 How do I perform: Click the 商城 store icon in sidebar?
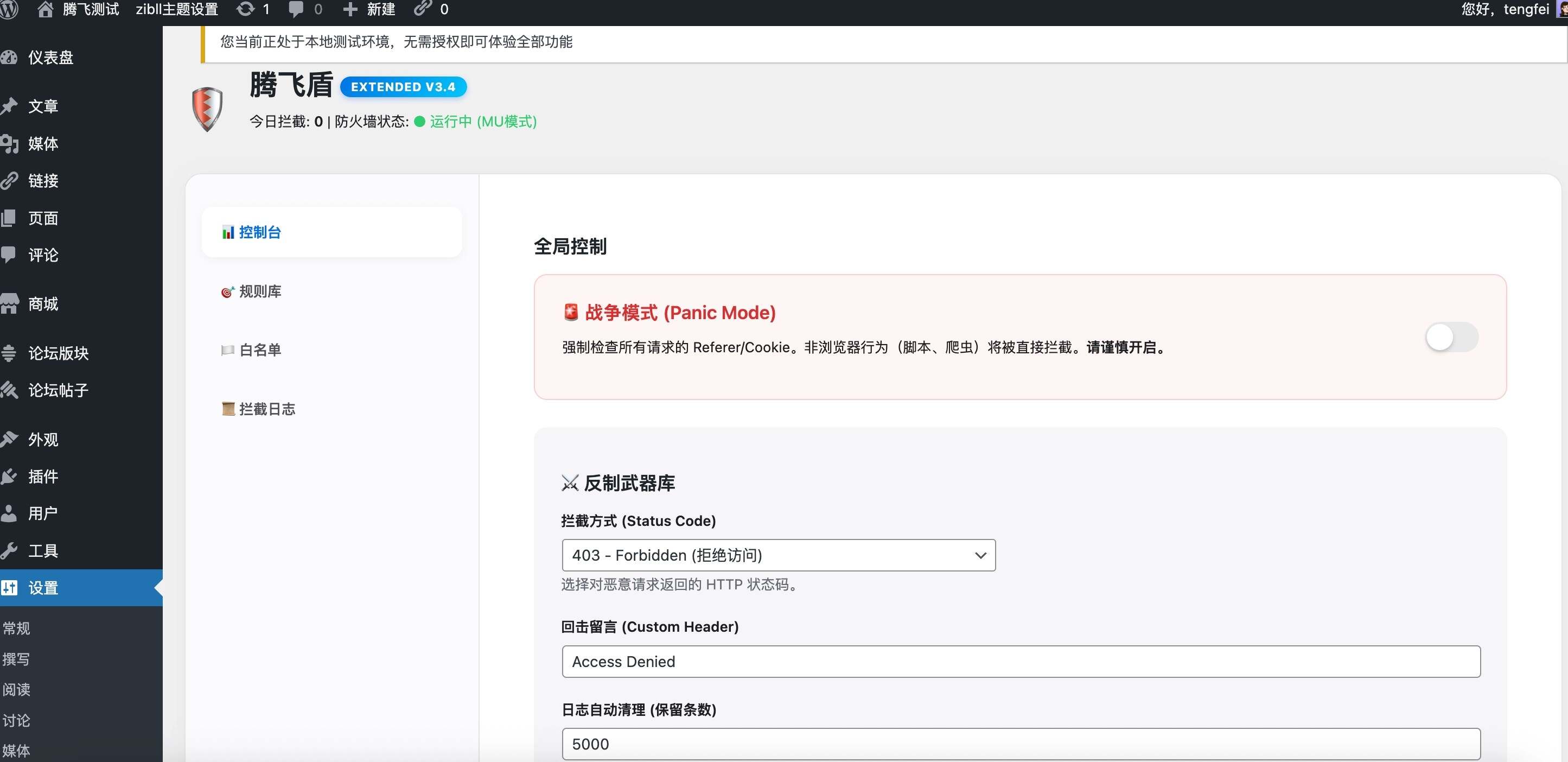point(9,303)
